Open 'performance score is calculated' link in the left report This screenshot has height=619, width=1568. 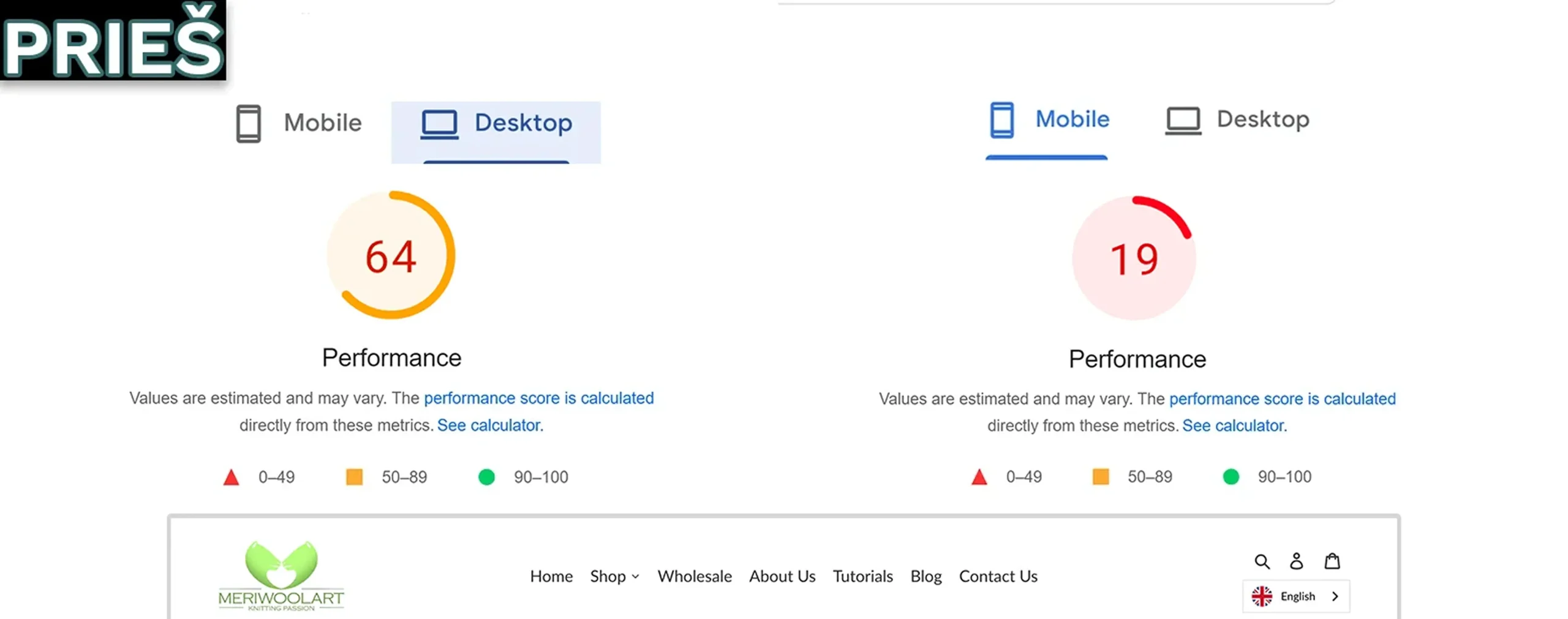[538, 398]
